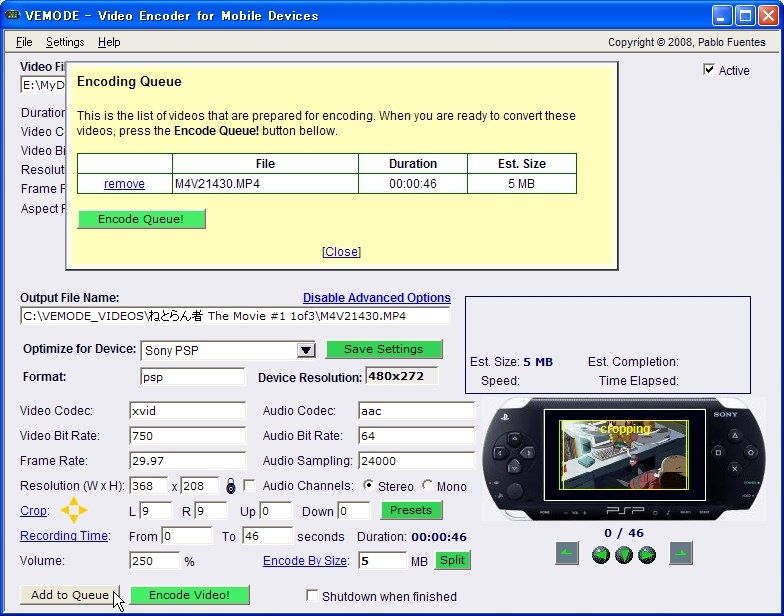784x616 pixels.
Task: Click the 00:00:46 duration cell in queue table
Action: [413, 184]
